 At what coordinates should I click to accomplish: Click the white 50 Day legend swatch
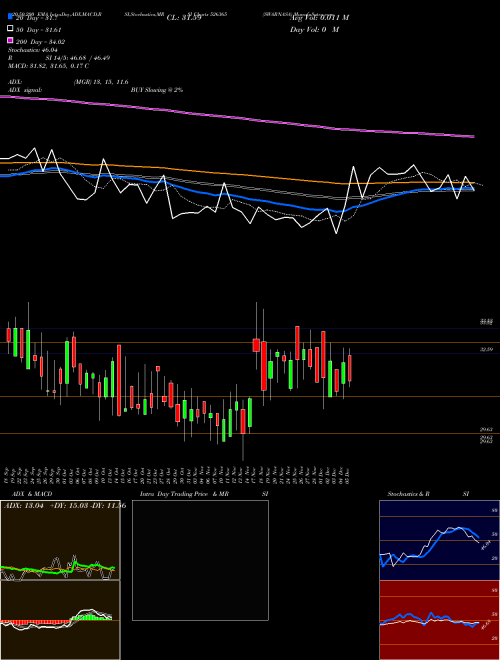(x=10, y=29)
